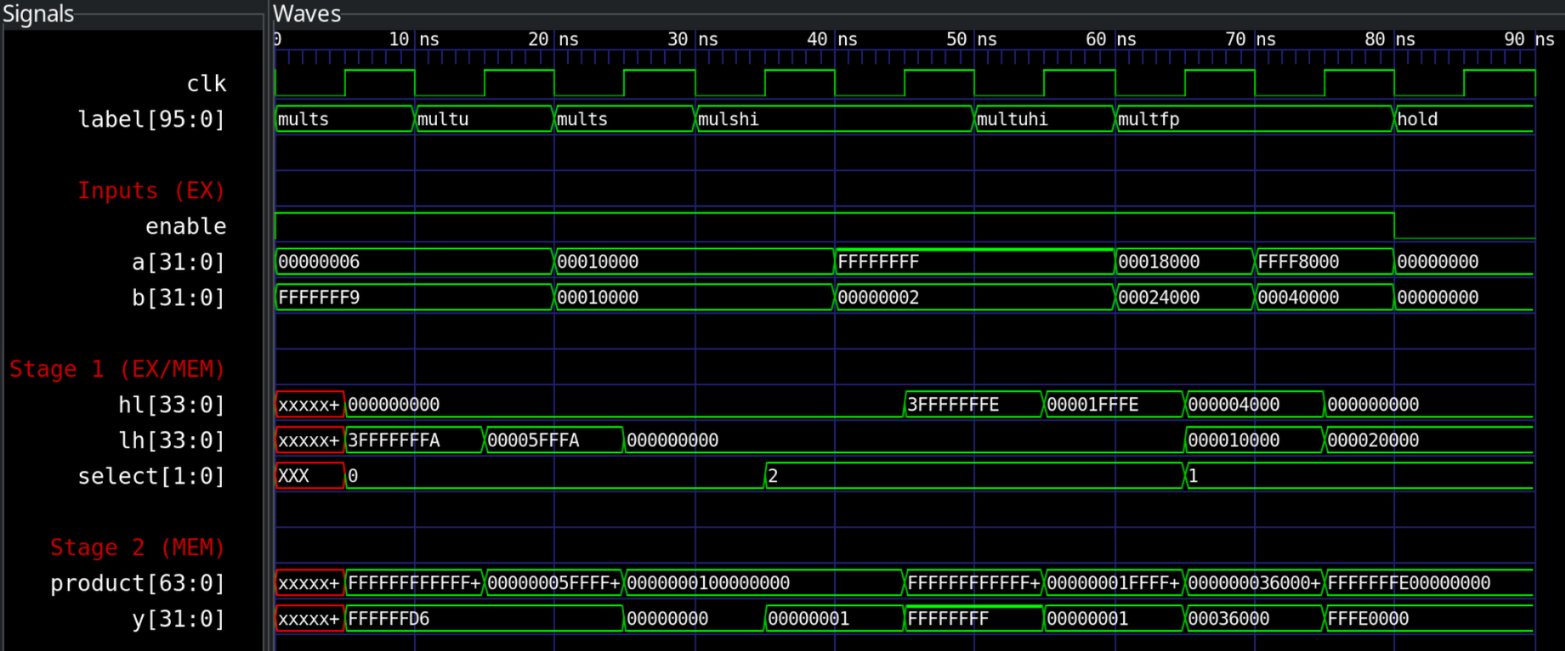Click product value 0000000100000000
Image resolution: width=1565 pixels, height=651 pixels.
tap(764, 583)
